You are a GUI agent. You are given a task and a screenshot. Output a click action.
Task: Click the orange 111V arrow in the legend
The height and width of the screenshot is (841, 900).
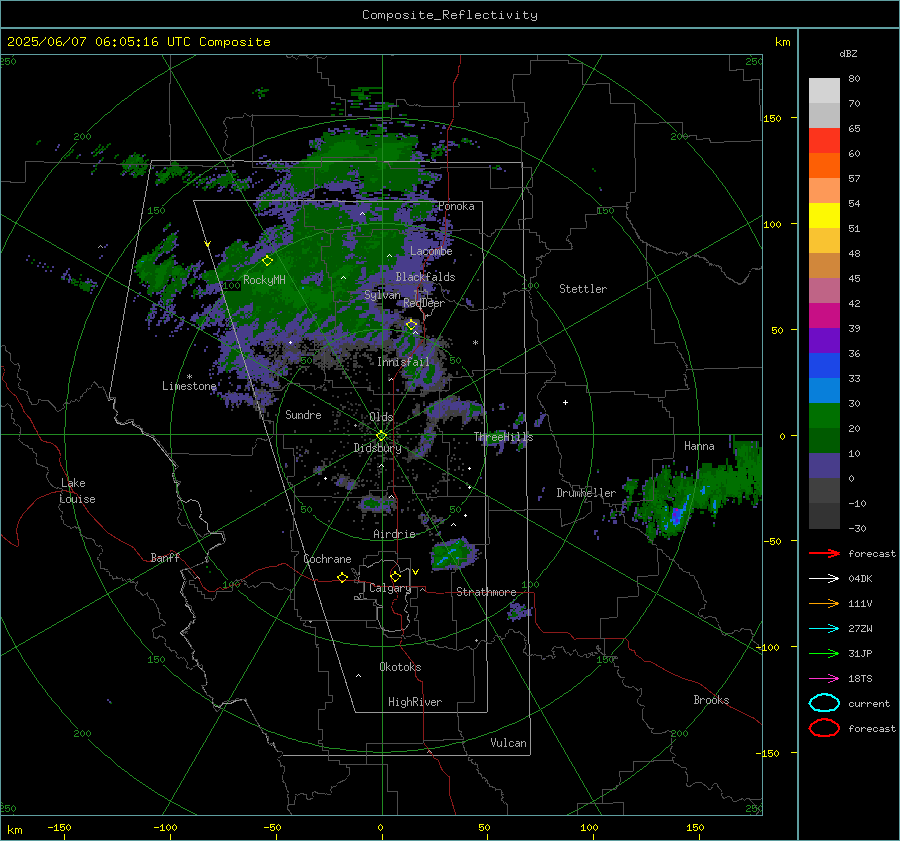(x=824, y=603)
